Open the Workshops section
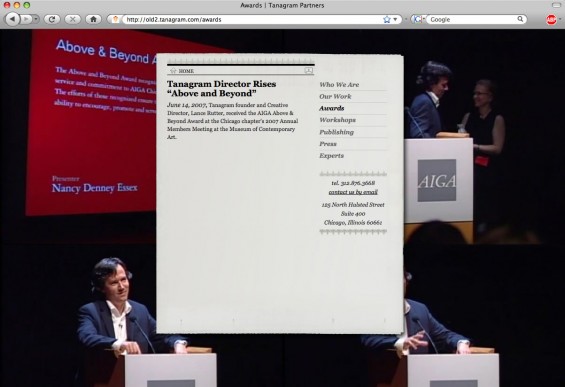The height and width of the screenshot is (387, 565). [337, 120]
